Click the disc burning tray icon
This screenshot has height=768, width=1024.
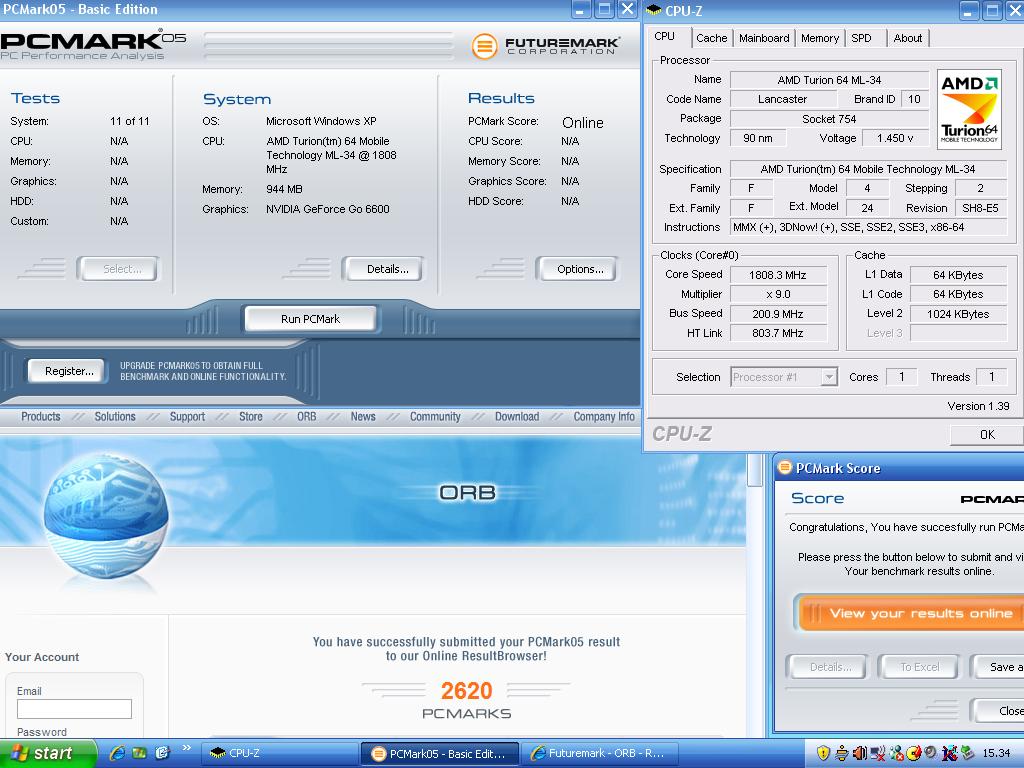(x=914, y=753)
